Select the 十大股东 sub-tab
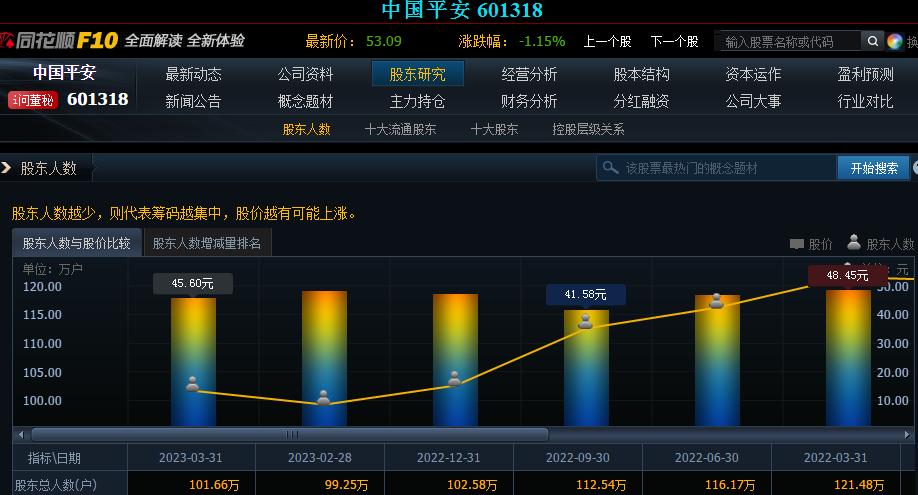Viewport: 918px width, 495px height. point(494,129)
